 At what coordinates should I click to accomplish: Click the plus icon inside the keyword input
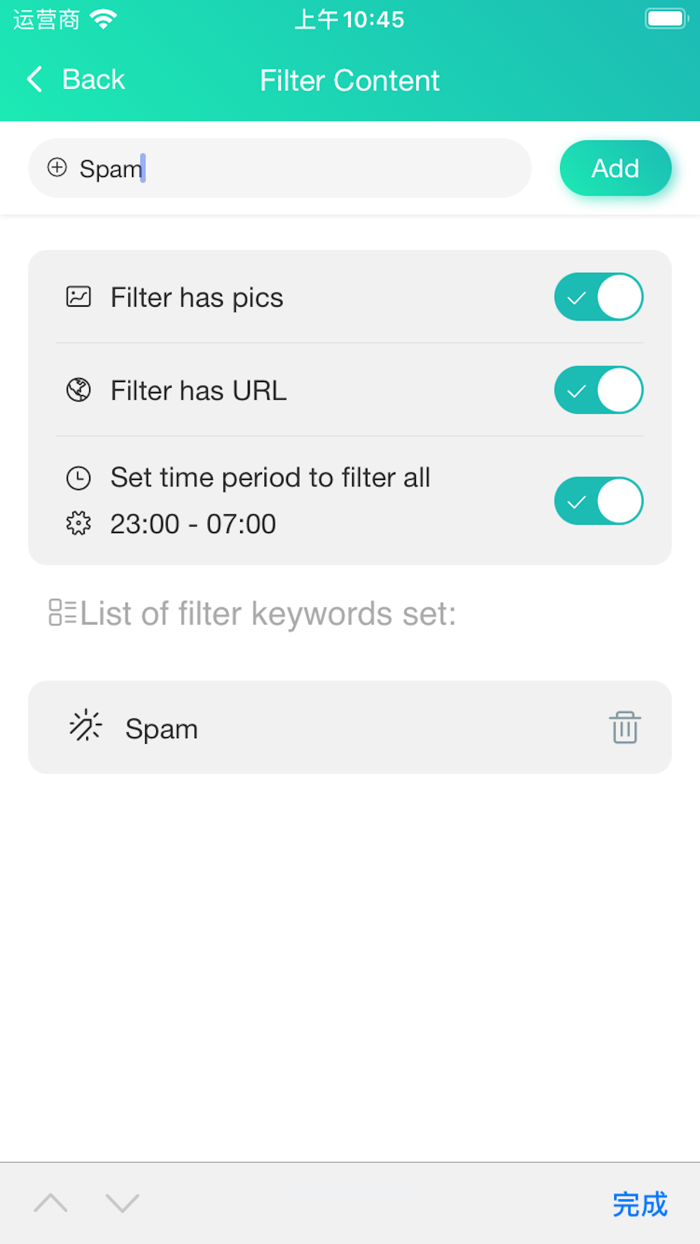57,169
